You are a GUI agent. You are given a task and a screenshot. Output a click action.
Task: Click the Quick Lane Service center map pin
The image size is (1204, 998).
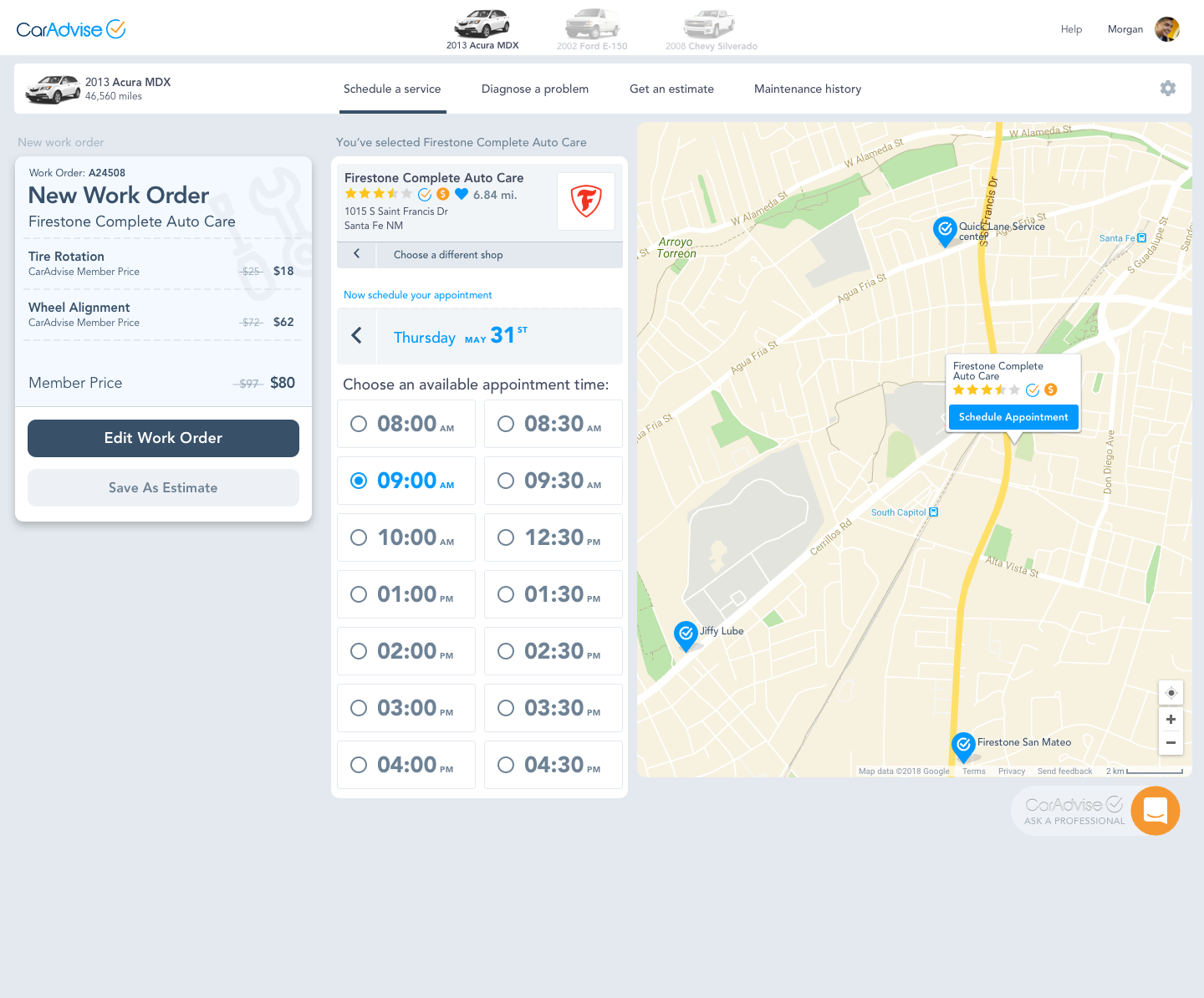945,231
